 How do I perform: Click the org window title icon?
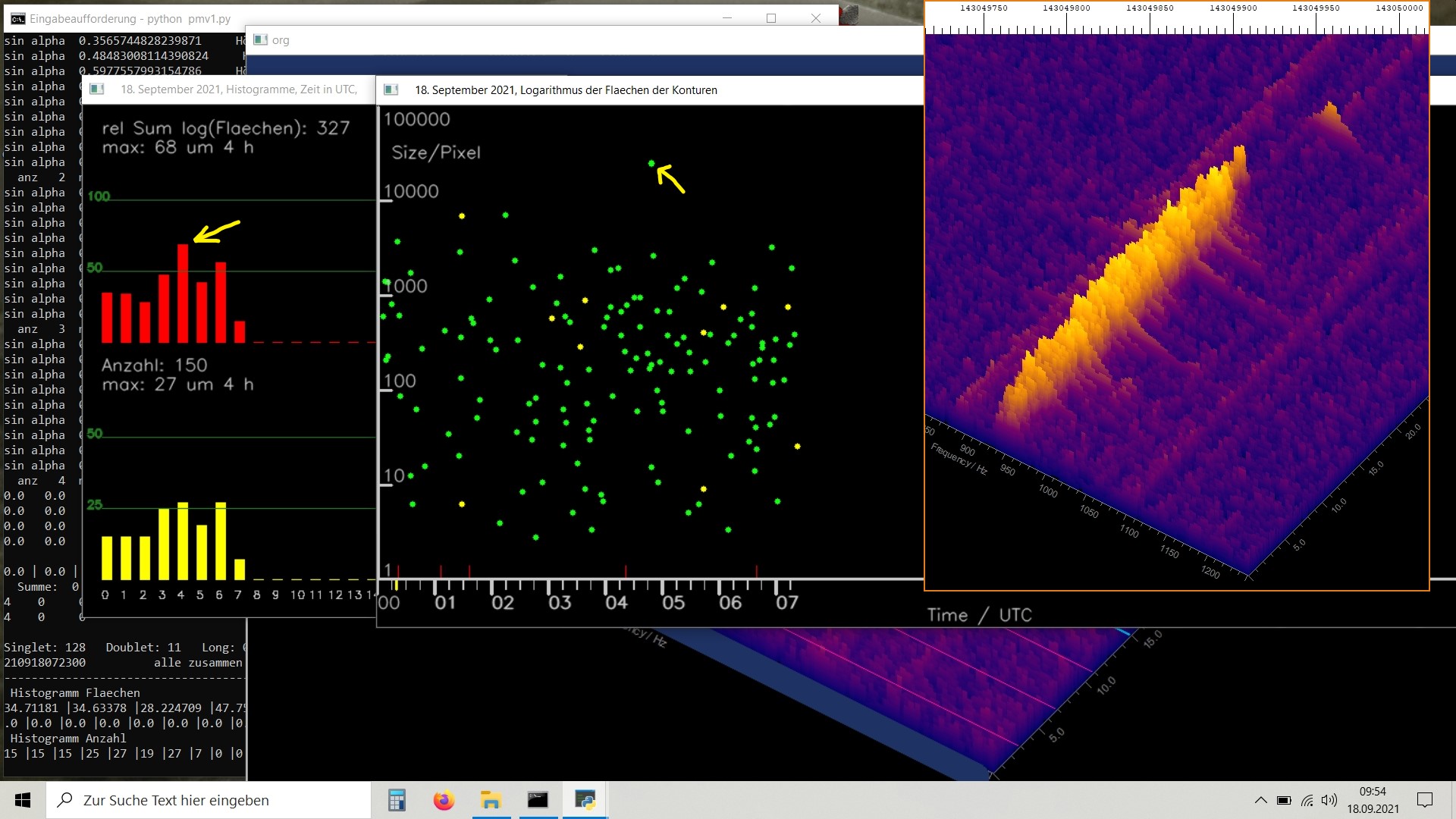coord(260,39)
